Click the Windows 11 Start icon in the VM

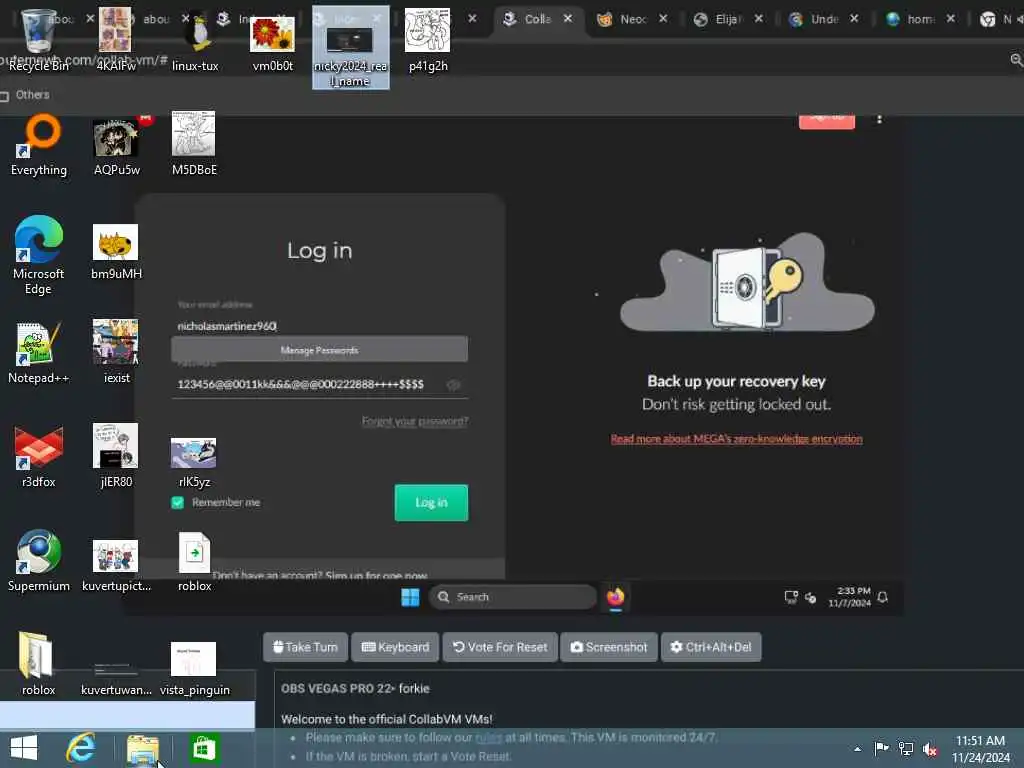410,597
